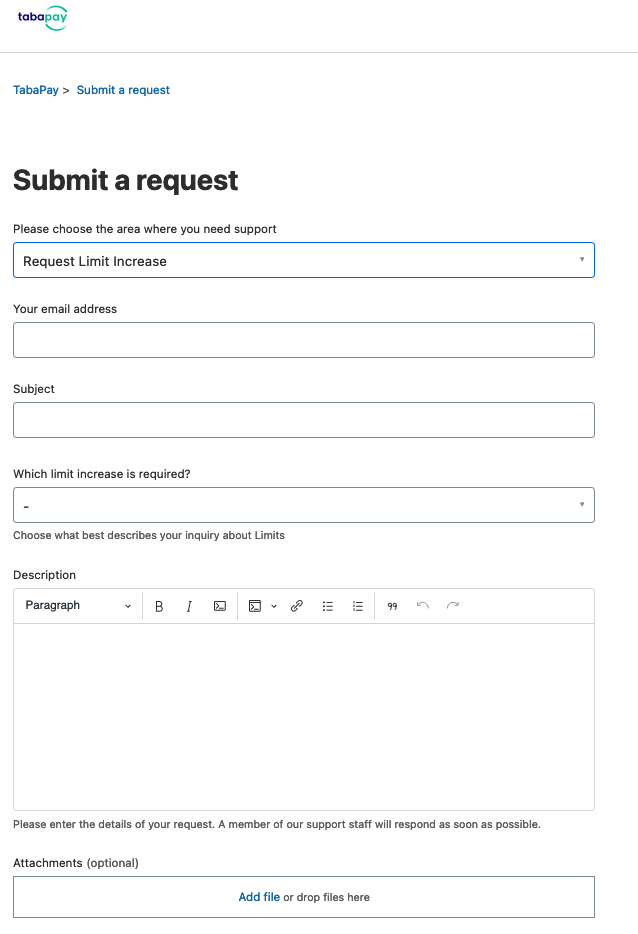This screenshot has height=934, width=638.
Task: Redo the edit in description editor
Action: pos(453,606)
